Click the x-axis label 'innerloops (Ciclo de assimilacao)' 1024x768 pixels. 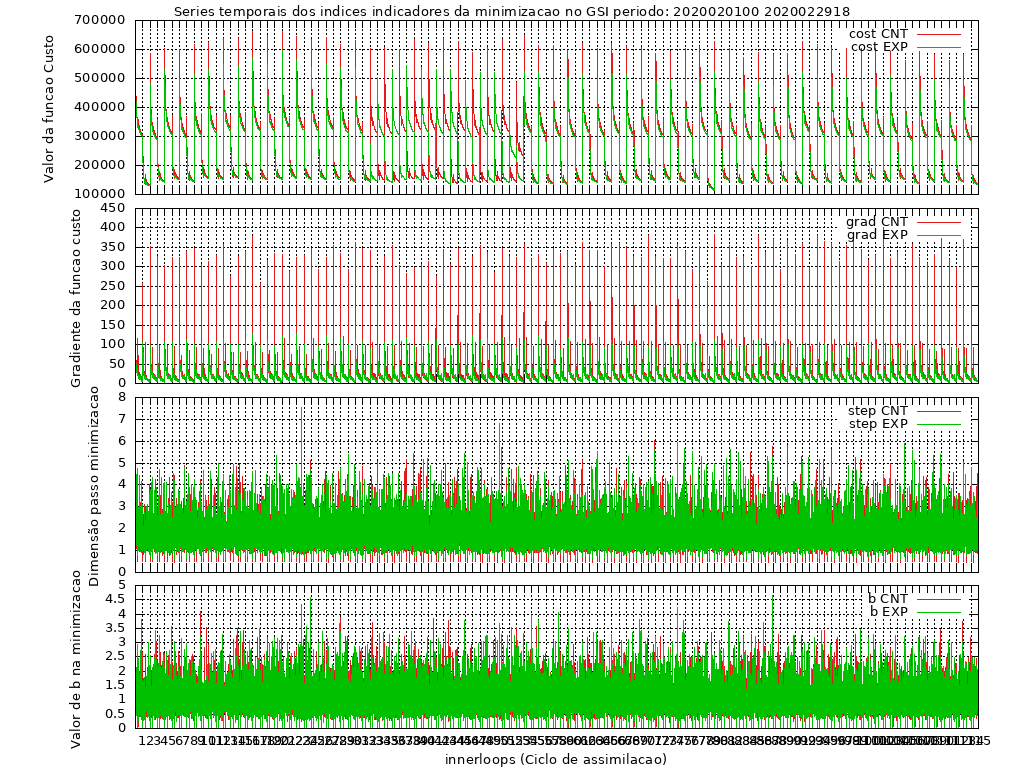(556, 759)
